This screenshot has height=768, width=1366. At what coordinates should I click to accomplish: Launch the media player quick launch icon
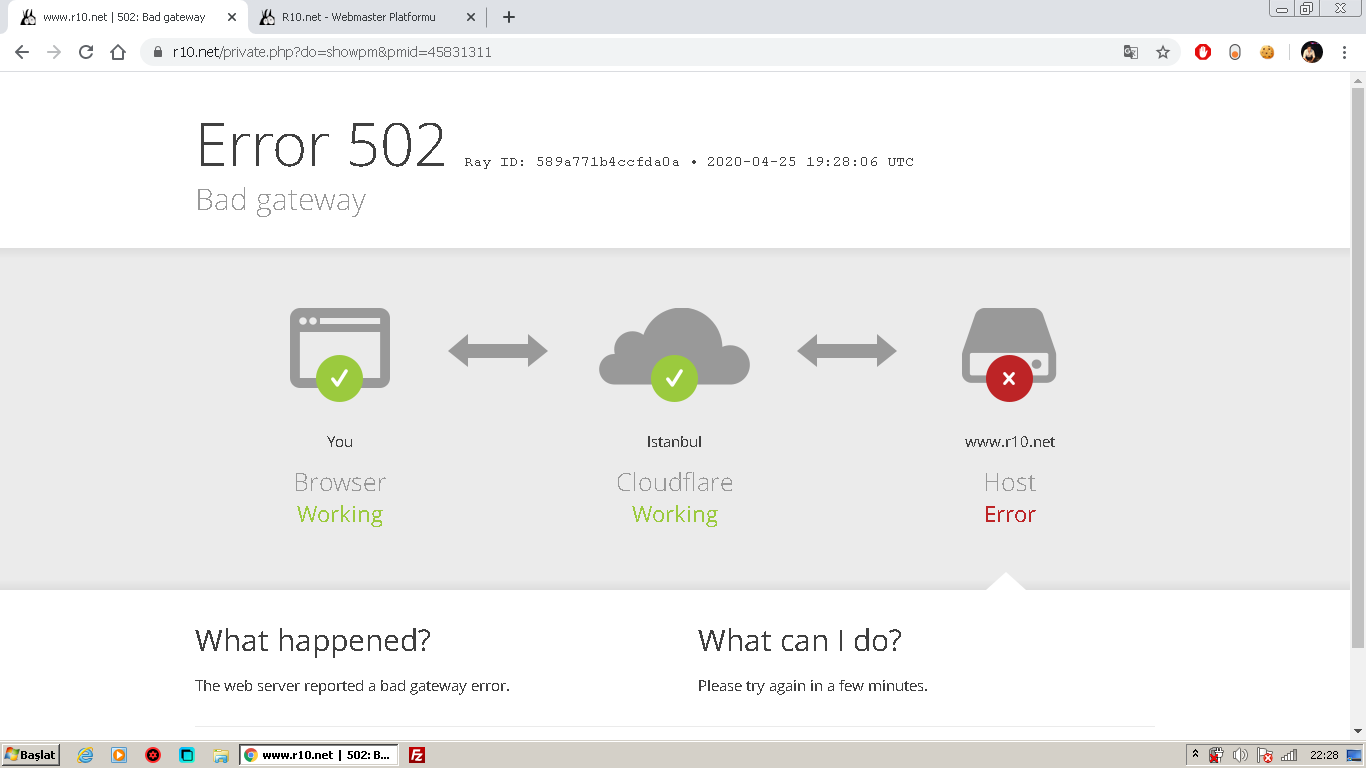[119, 755]
